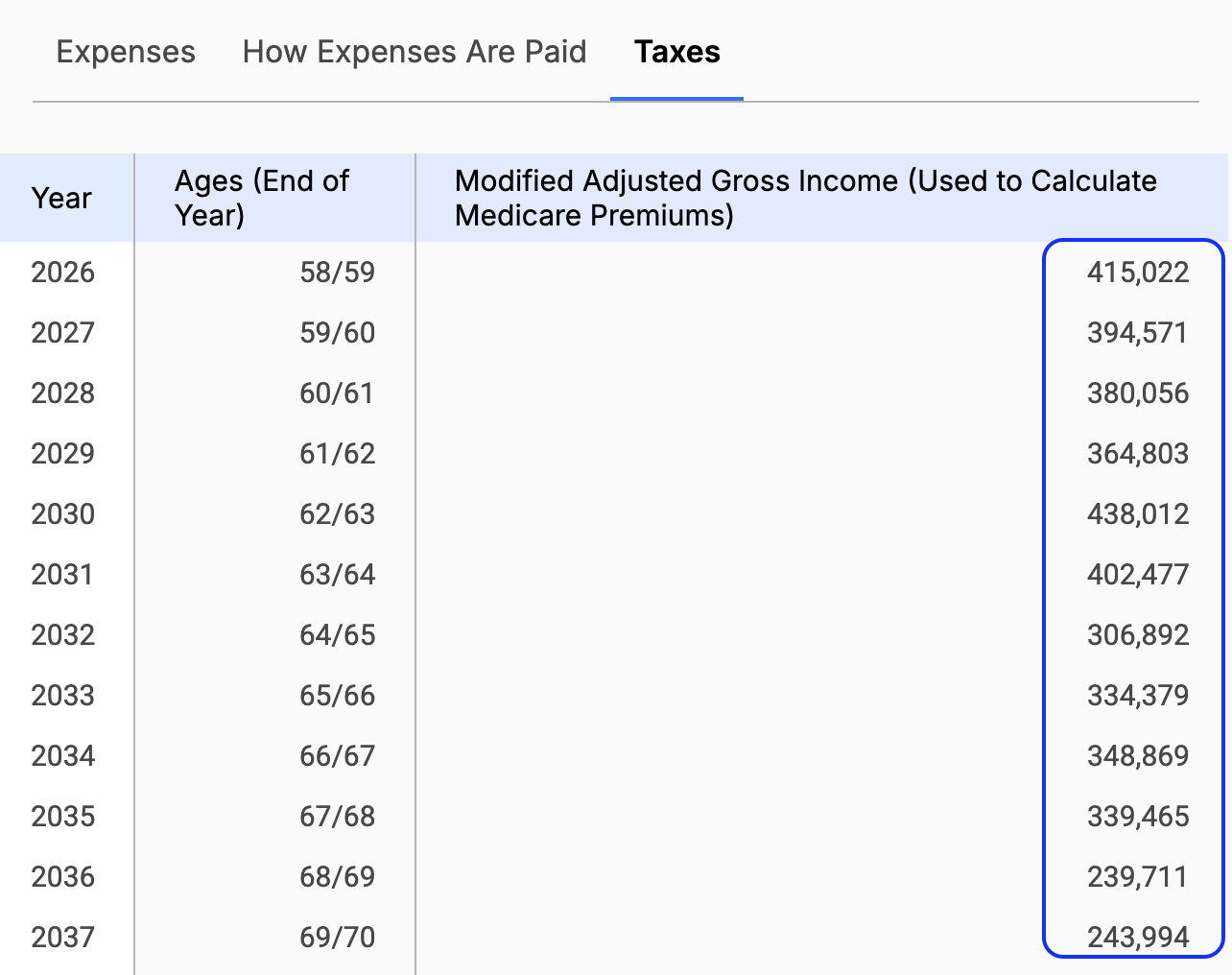Screen dimensions: 1232x975
Task: Click the 438,012 income value
Action: click(x=1137, y=514)
